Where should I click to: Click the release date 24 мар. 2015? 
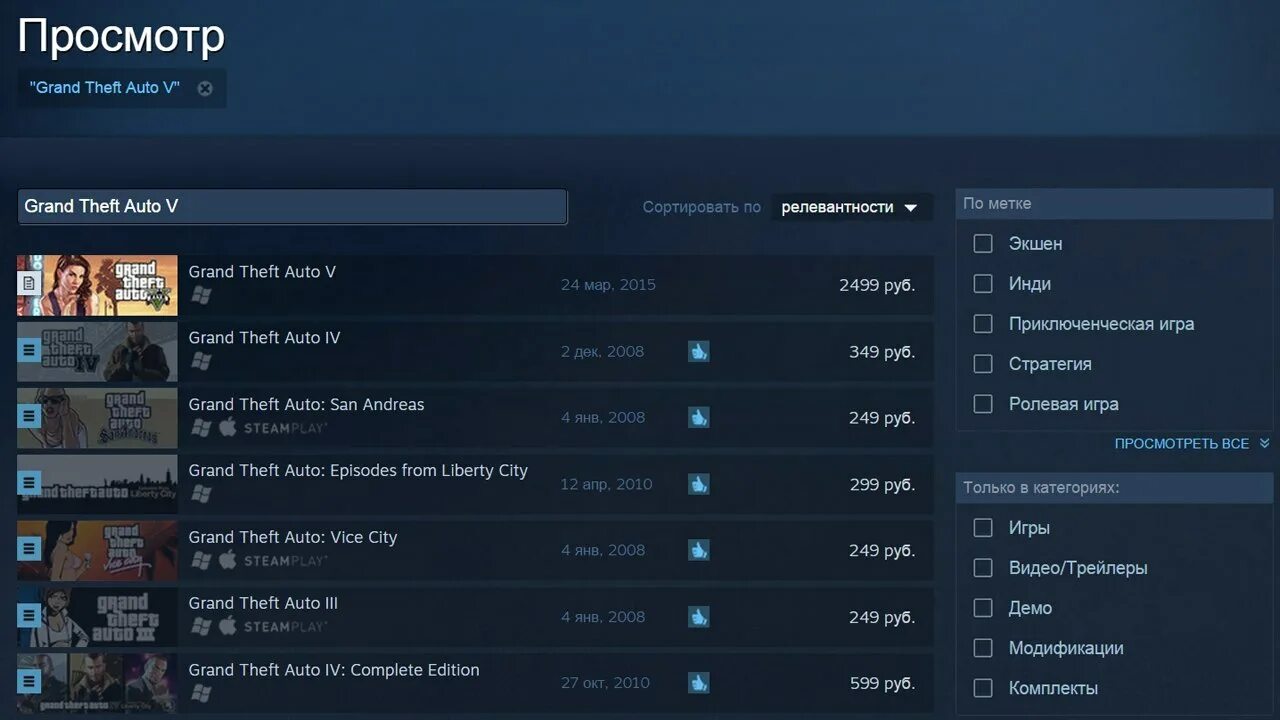[x=608, y=285]
